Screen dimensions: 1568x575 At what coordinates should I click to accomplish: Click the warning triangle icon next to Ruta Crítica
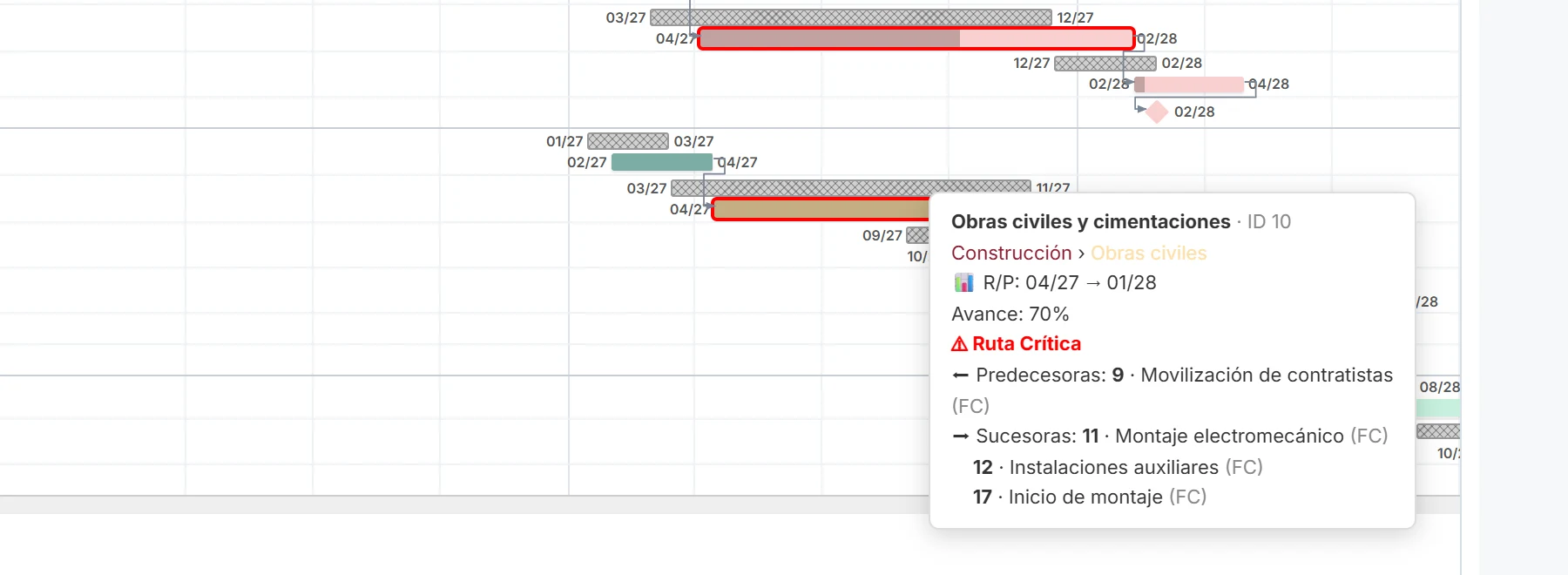(959, 344)
